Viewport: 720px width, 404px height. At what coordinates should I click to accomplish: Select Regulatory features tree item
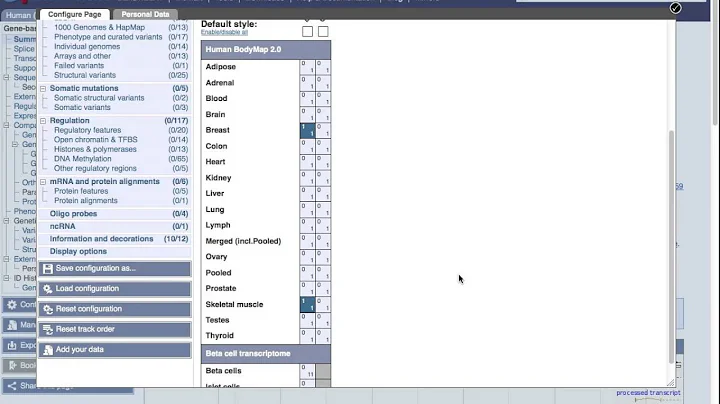[87, 130]
